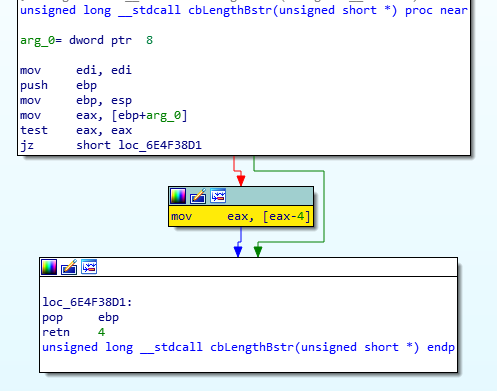
Task: Click the group nodes icon on the yellow mov node
Action: pyautogui.click(x=218, y=196)
